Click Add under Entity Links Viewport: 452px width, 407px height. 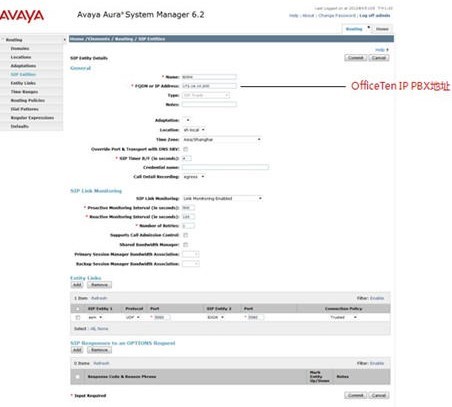(77, 285)
